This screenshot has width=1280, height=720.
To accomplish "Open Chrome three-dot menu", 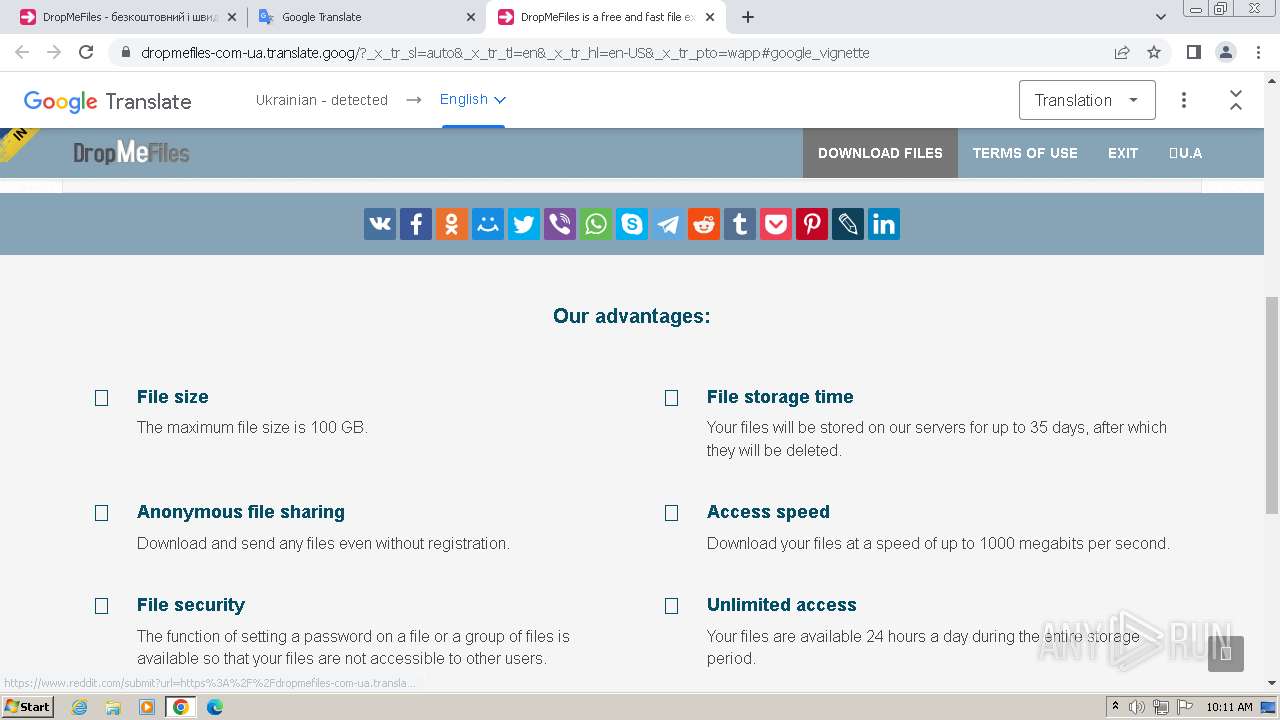I will tap(1258, 52).
